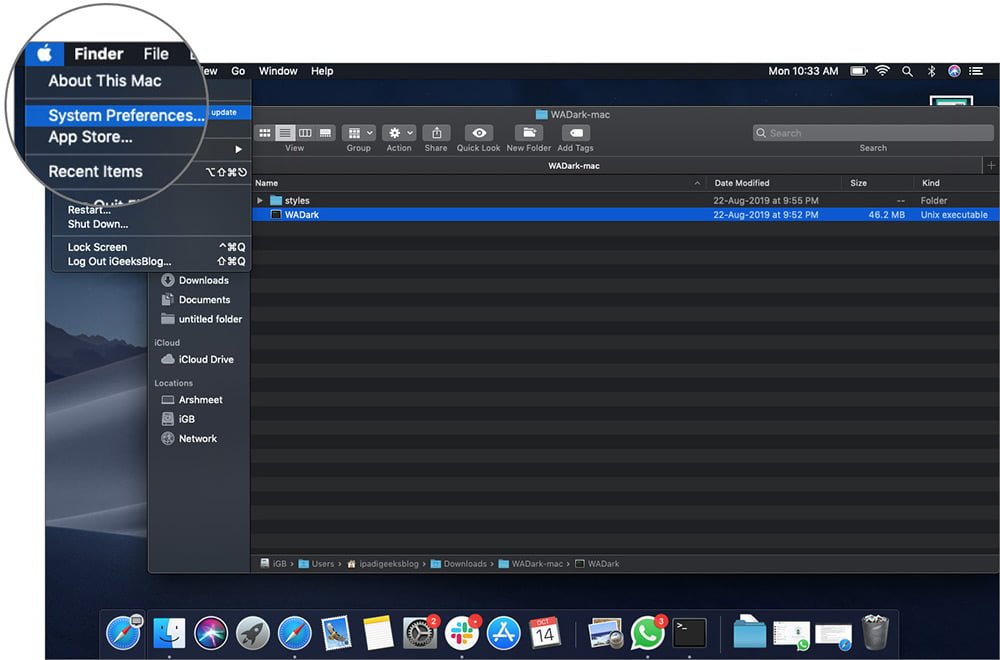Open System Preferences gear in Dock

pyautogui.click(x=420, y=634)
